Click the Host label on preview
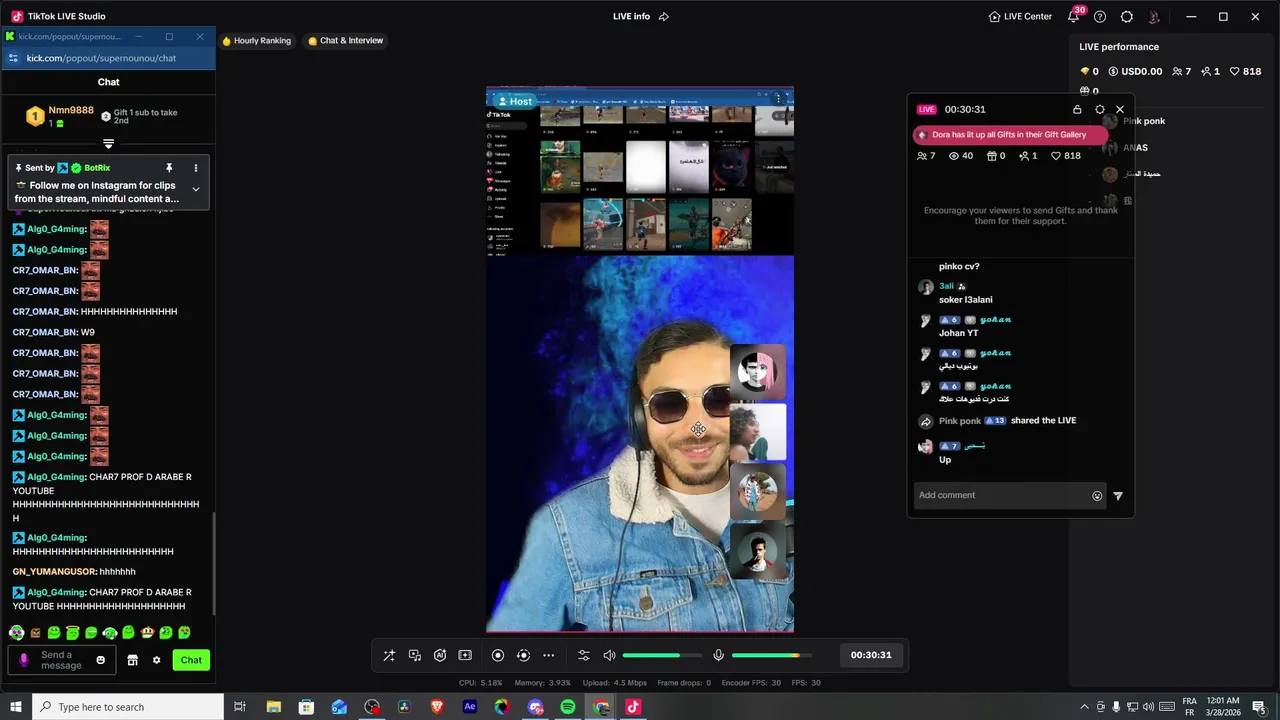 point(515,101)
